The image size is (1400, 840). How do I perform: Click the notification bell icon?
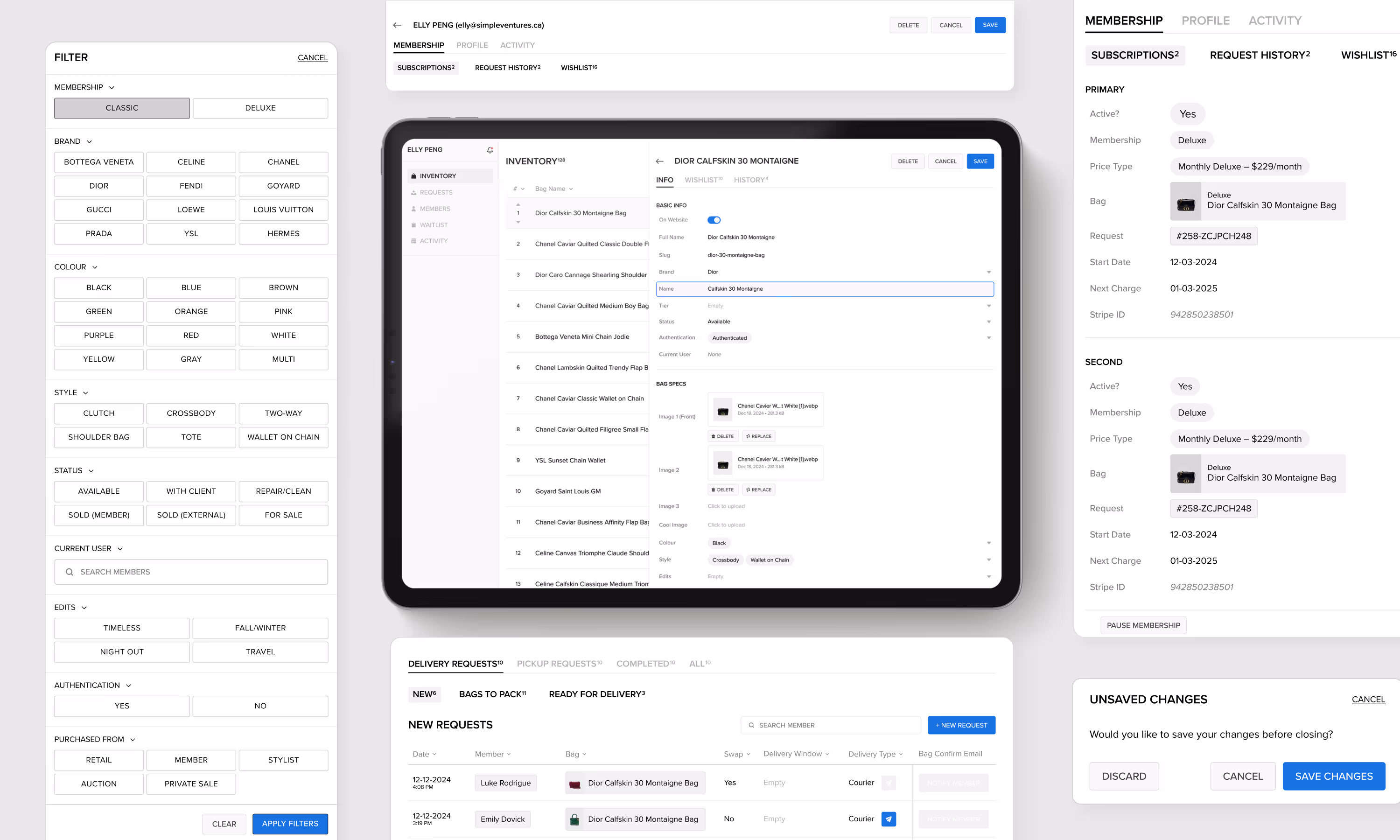[490, 150]
